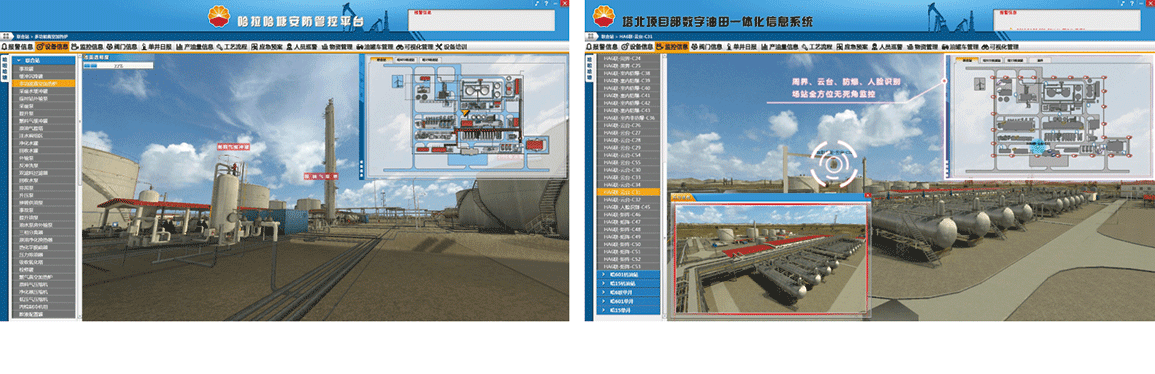Expand the last blue group in right sidebar
Viewport: 1155px width, 374px height.
pos(631,311)
